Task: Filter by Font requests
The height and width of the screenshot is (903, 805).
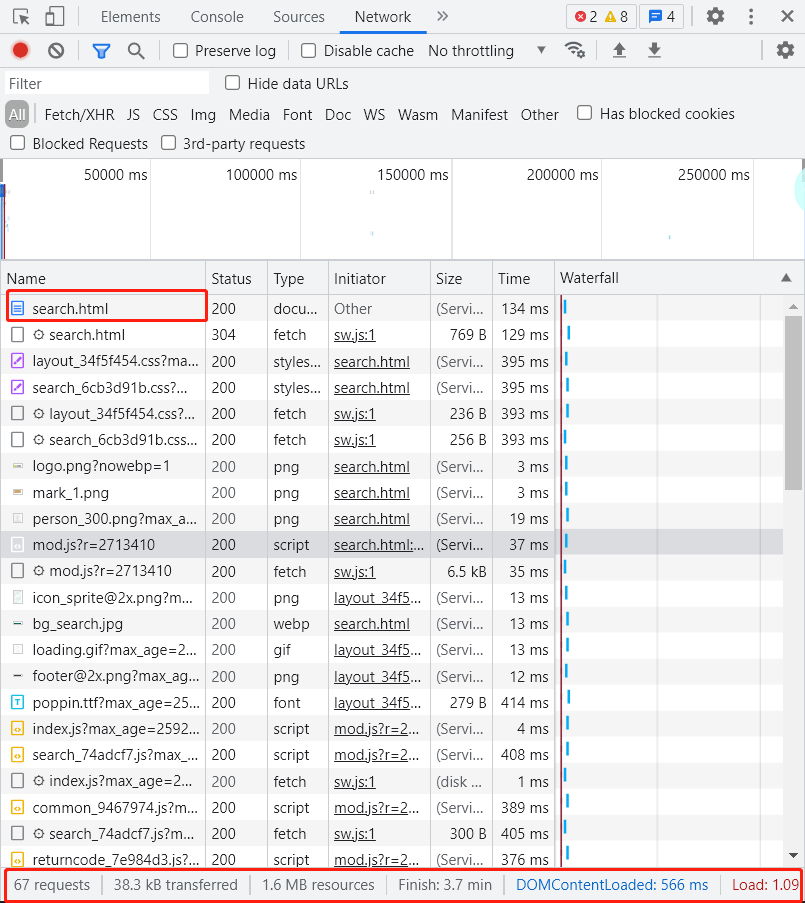Action: click(x=298, y=115)
